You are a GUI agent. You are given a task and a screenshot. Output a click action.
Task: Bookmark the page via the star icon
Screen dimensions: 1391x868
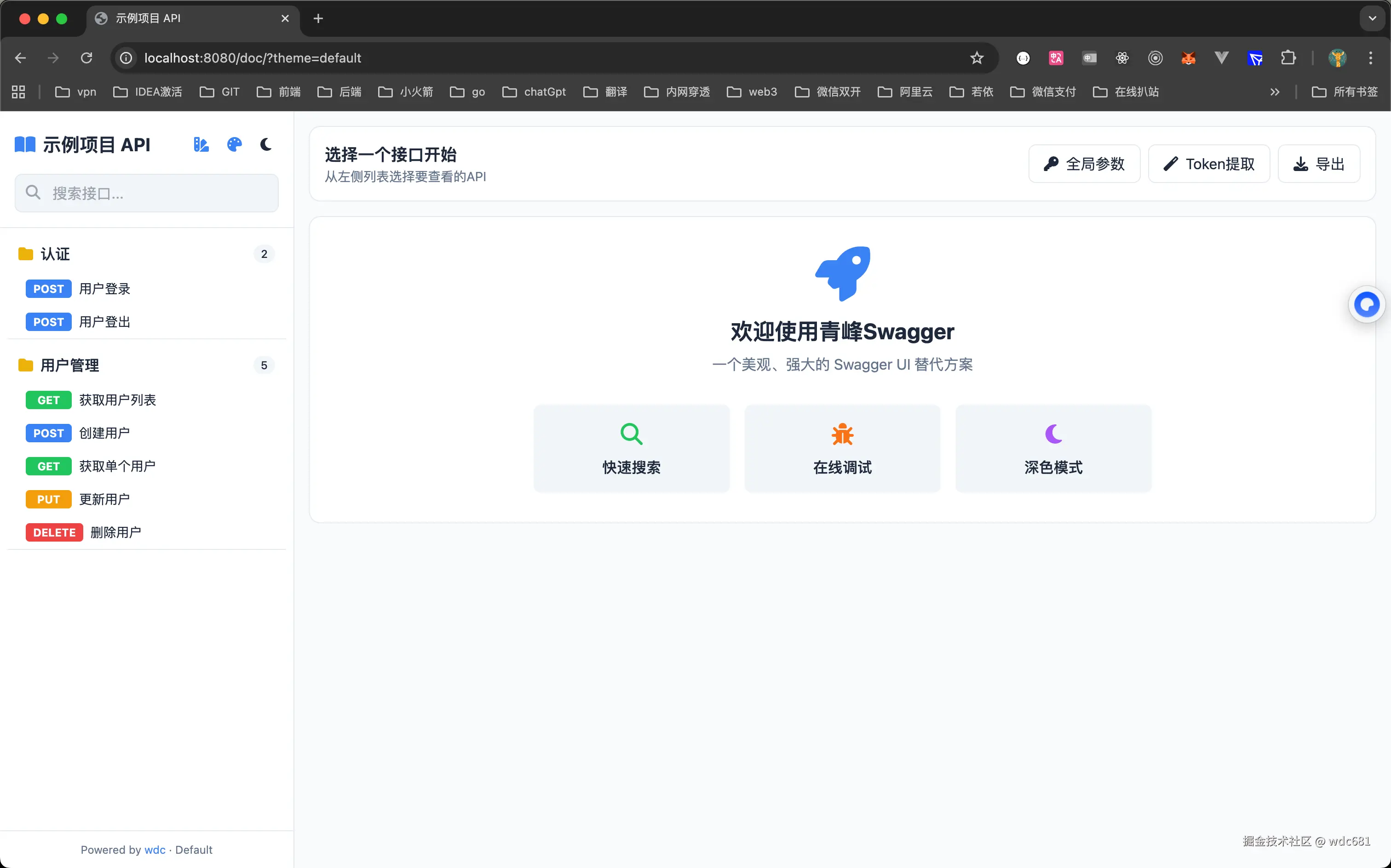[977, 57]
